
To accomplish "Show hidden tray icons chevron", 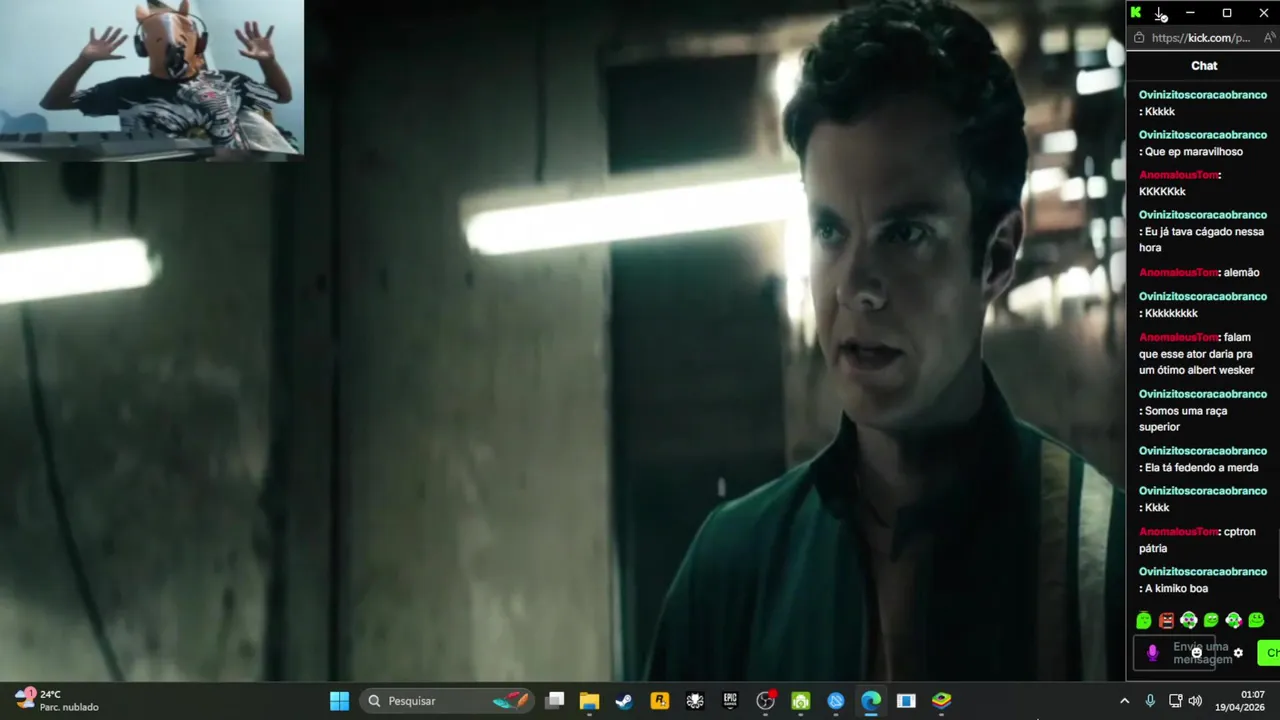I will tap(1124, 701).
